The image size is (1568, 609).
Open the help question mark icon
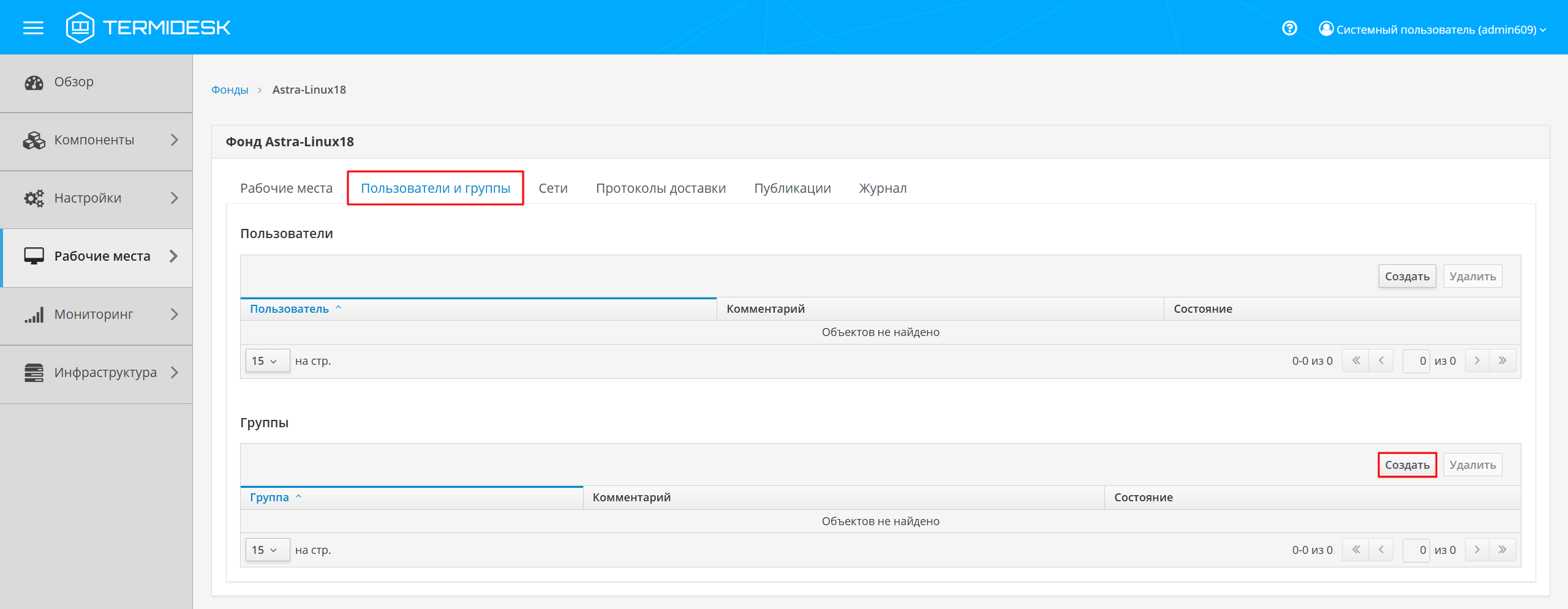tap(1289, 29)
